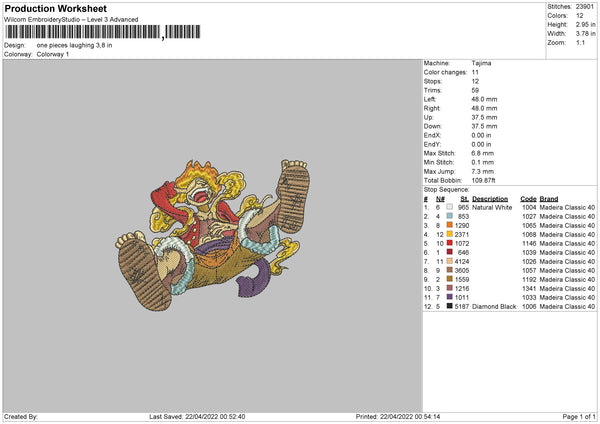
Task: Click the Page 1 of 1 footer
Action: coord(579,416)
